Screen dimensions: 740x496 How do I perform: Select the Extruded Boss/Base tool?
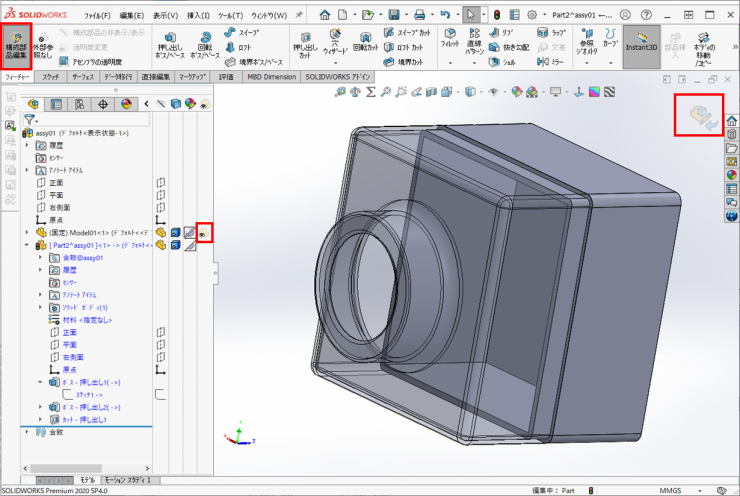pos(170,47)
